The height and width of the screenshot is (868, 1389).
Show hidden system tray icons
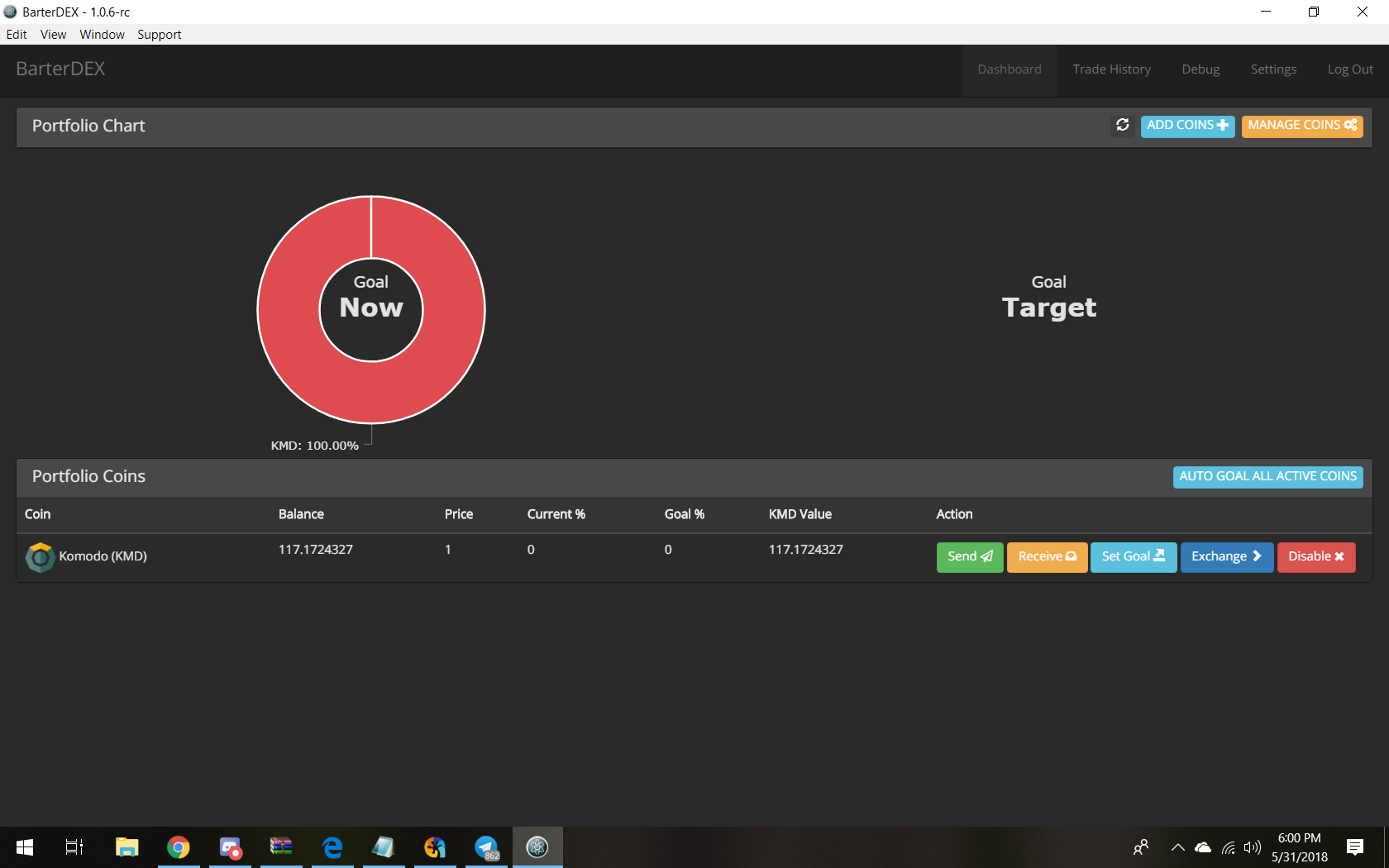[x=1178, y=847]
